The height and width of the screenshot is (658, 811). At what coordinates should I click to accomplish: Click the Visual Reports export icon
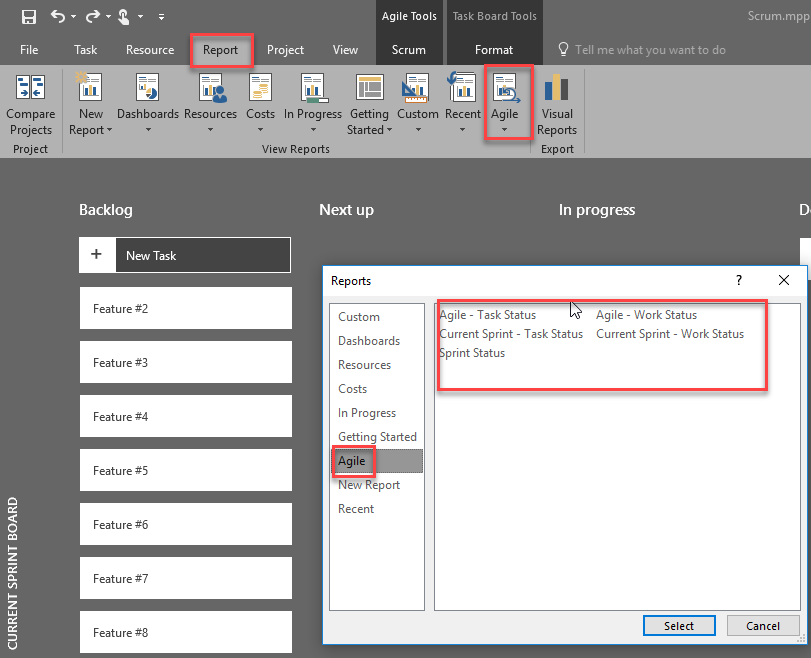pyautogui.click(x=557, y=90)
